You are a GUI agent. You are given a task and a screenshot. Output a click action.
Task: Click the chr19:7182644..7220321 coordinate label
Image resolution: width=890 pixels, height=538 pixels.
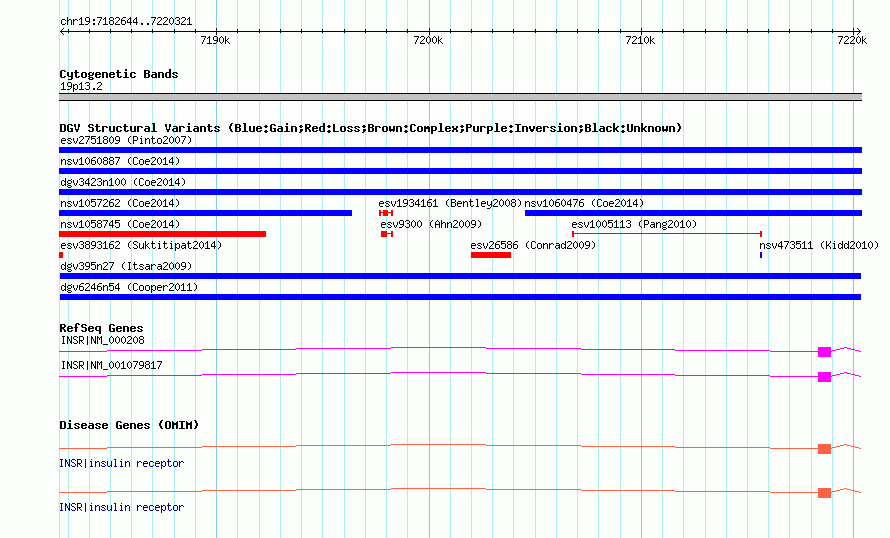click(126, 21)
